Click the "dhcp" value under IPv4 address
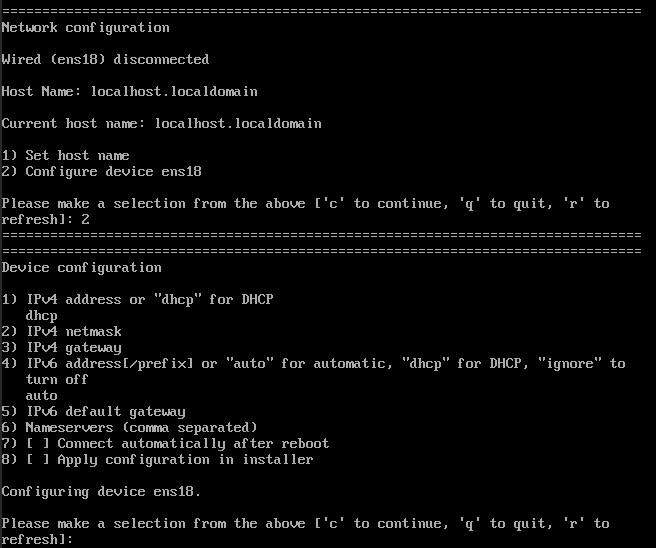Image resolution: width=656 pixels, height=548 pixels. coord(41,315)
